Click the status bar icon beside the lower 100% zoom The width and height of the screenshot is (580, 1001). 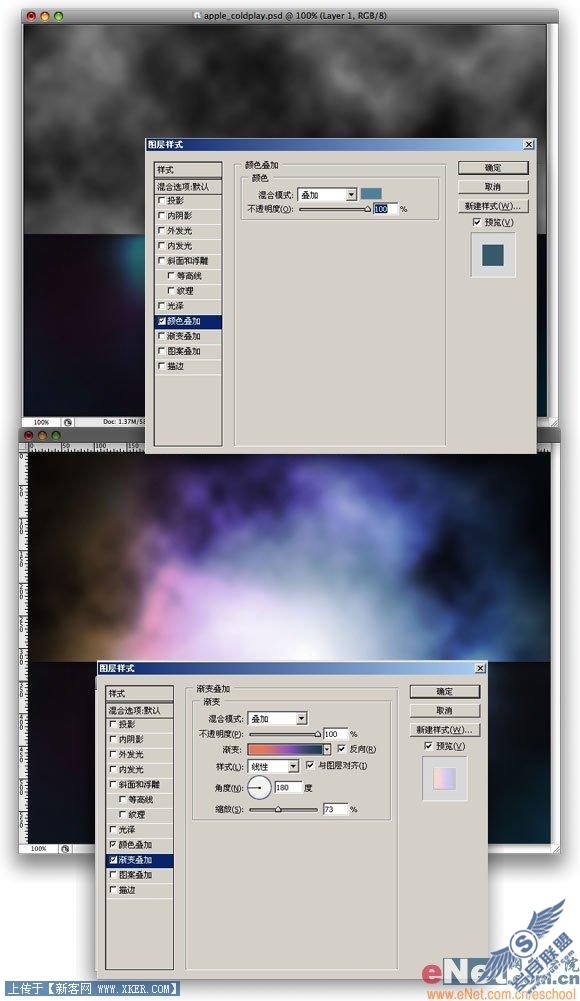point(65,848)
